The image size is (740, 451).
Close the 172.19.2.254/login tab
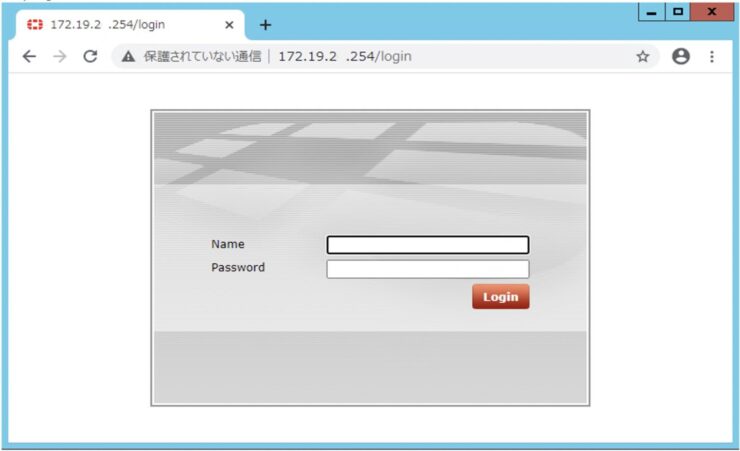[229, 25]
